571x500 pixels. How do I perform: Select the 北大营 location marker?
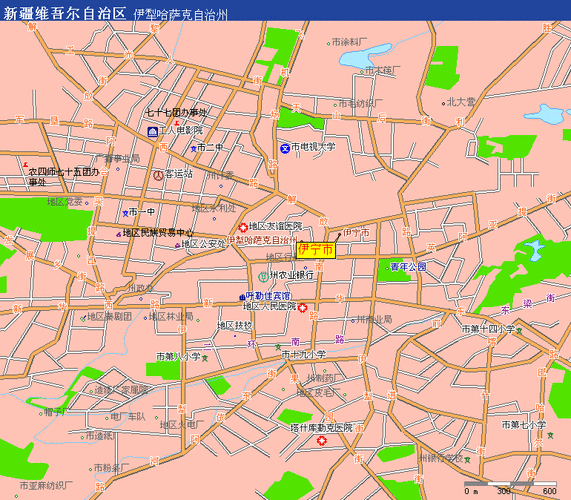click(443, 104)
